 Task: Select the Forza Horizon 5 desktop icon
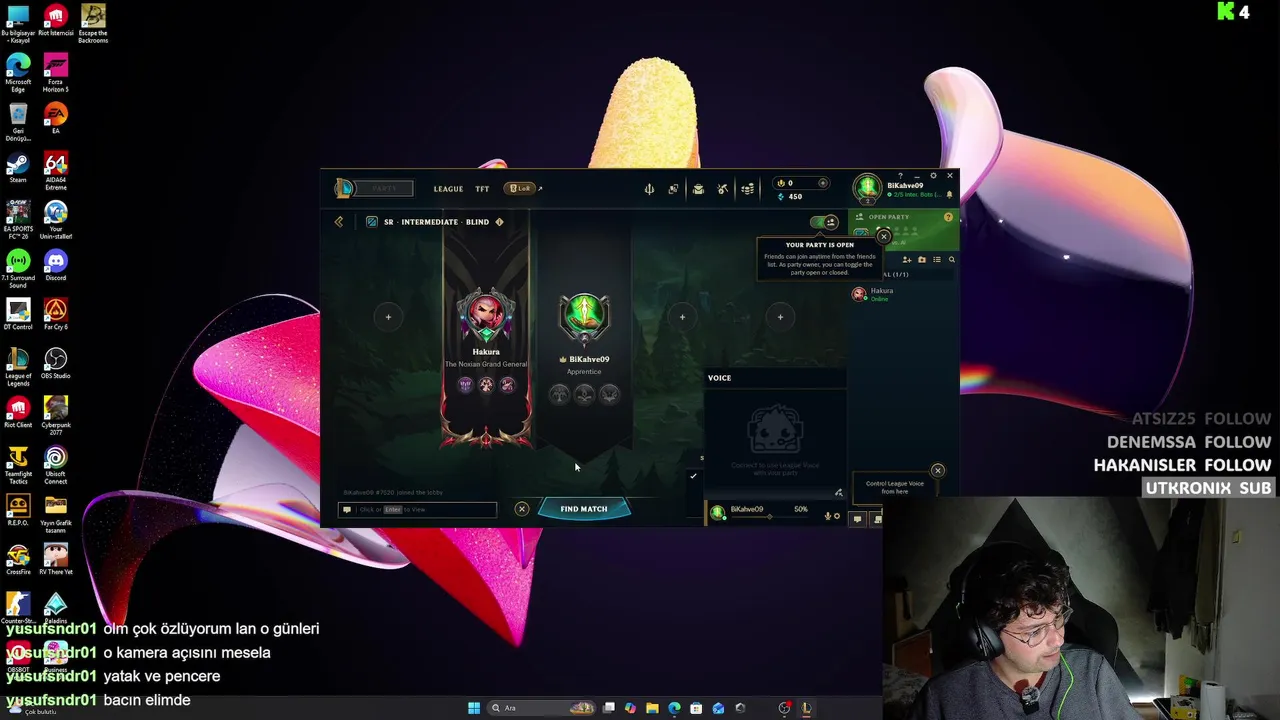click(x=56, y=73)
